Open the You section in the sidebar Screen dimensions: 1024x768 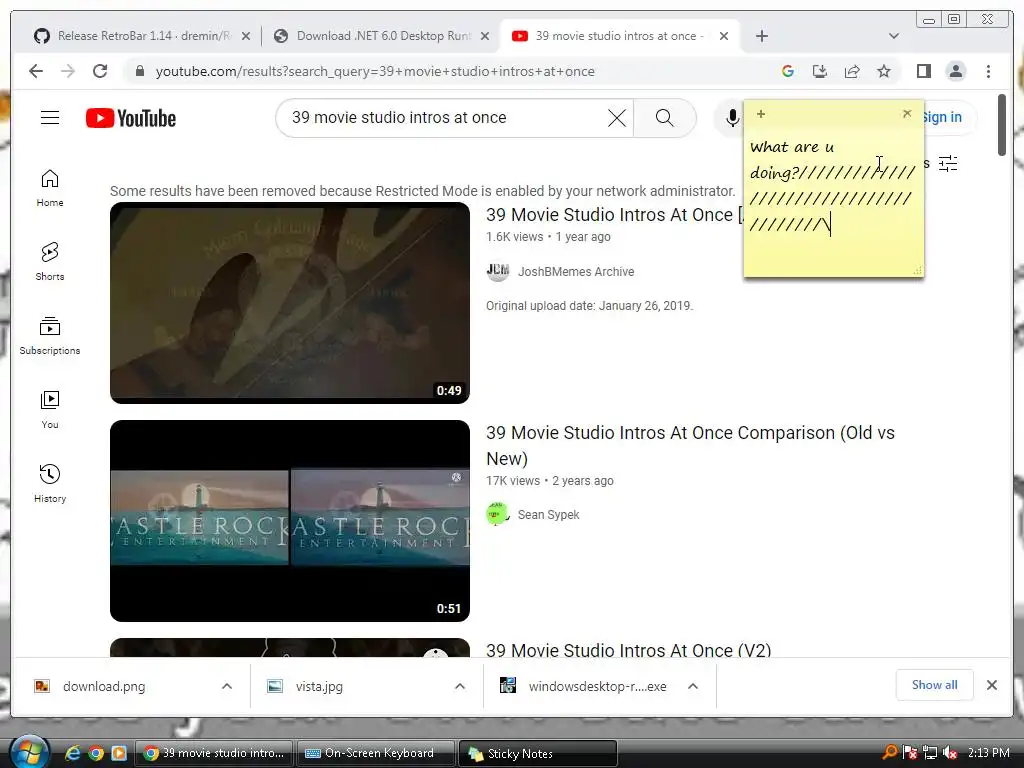click(50, 409)
